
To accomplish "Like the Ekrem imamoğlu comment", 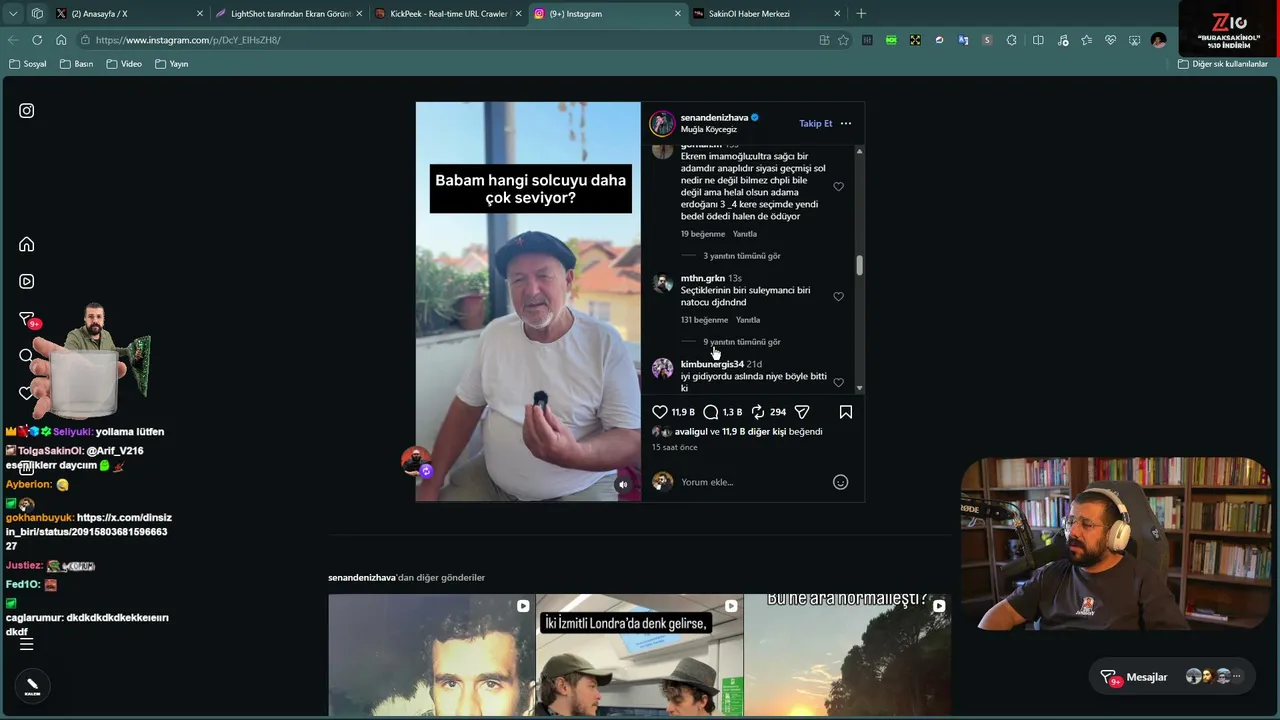I will click(839, 187).
